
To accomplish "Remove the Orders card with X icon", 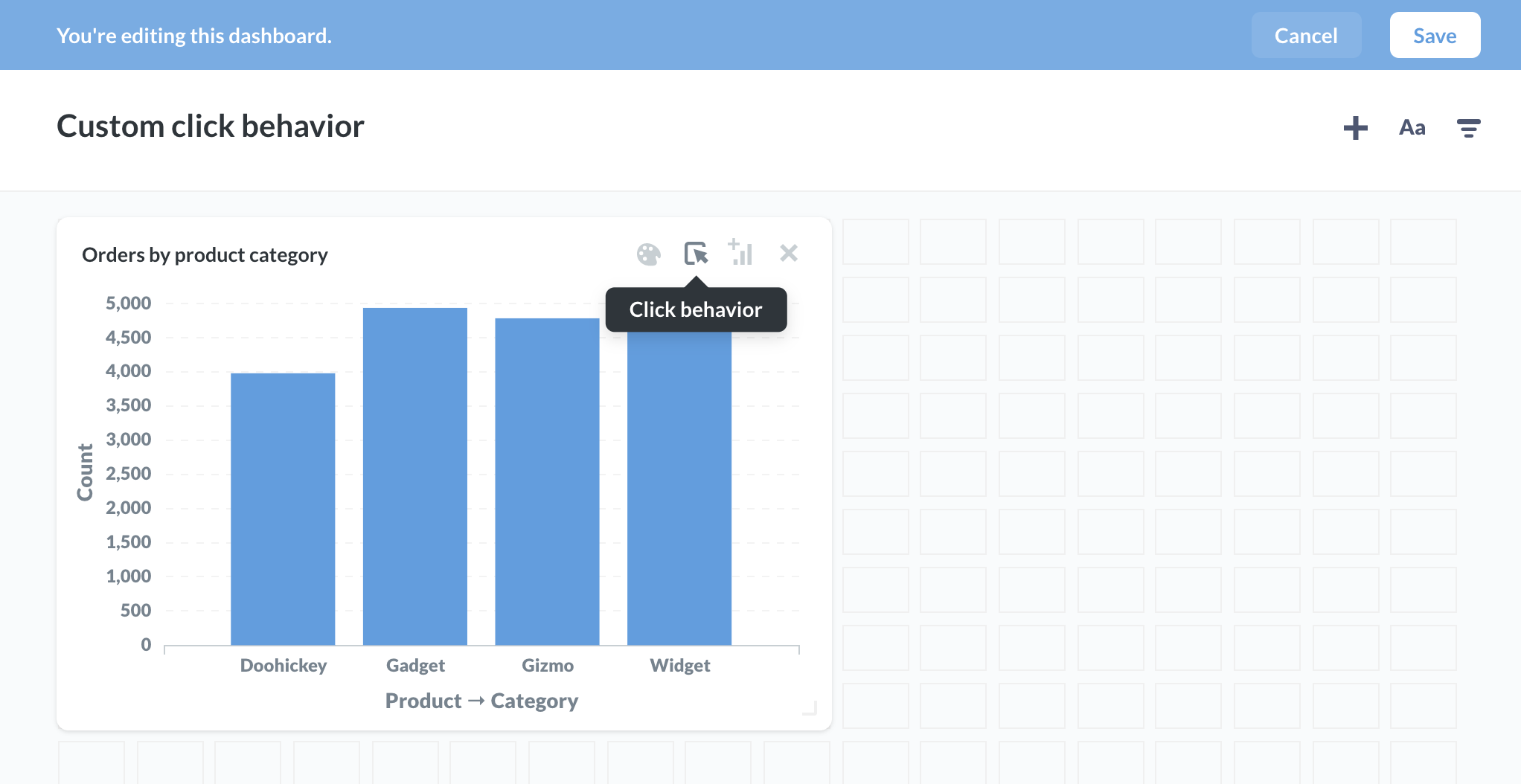I will (x=788, y=254).
